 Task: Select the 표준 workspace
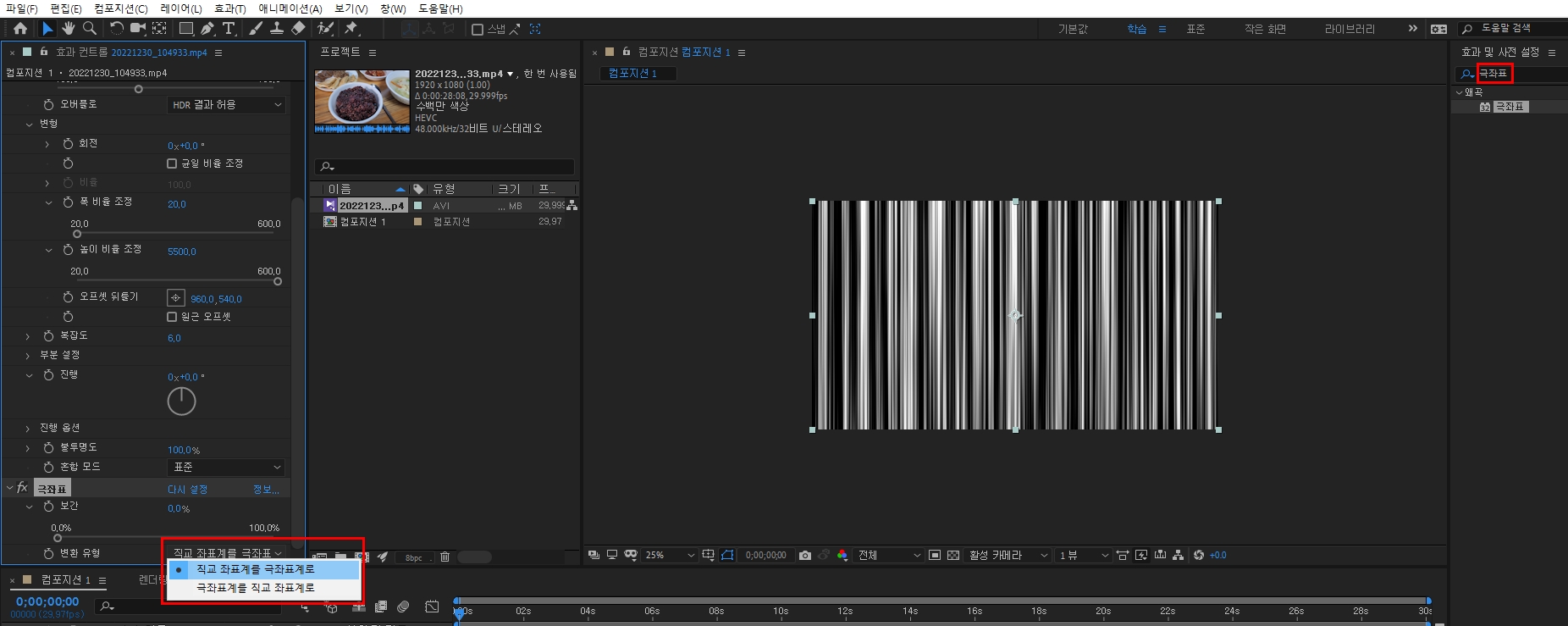pos(1195,30)
